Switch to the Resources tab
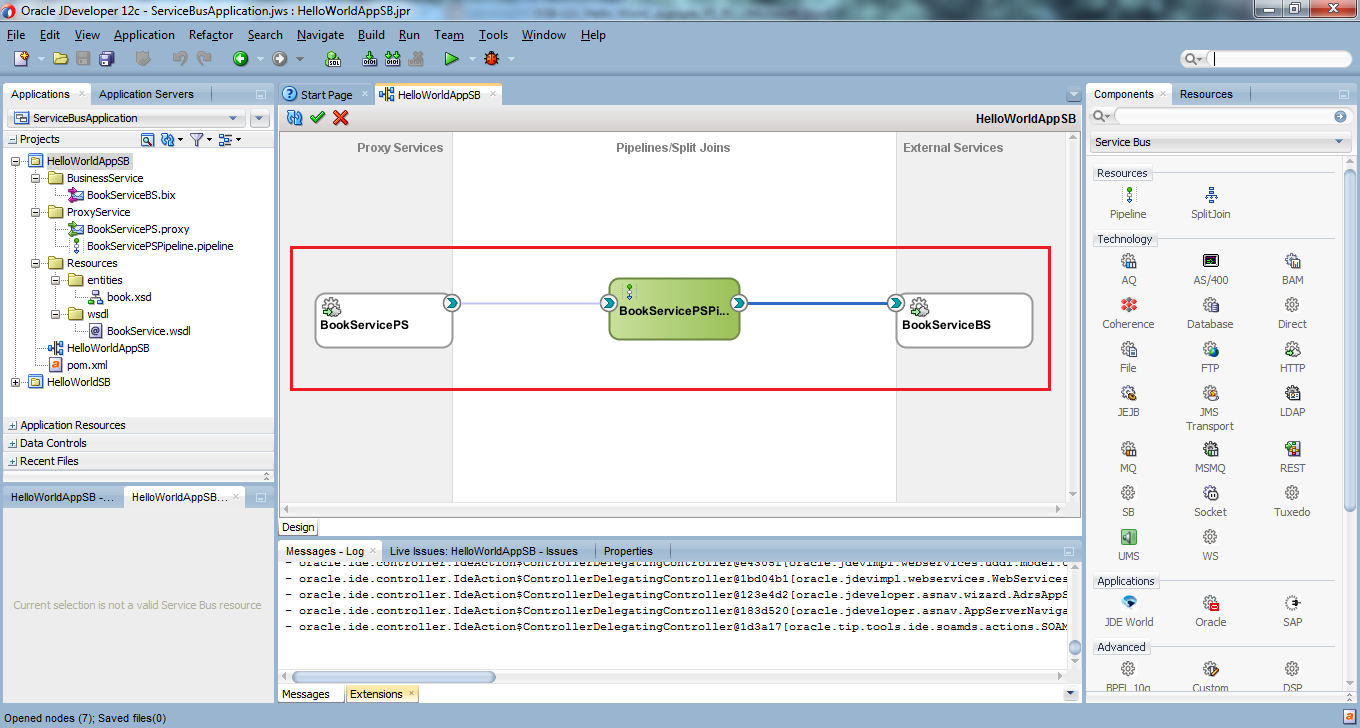The image size is (1360, 728). [1206, 94]
